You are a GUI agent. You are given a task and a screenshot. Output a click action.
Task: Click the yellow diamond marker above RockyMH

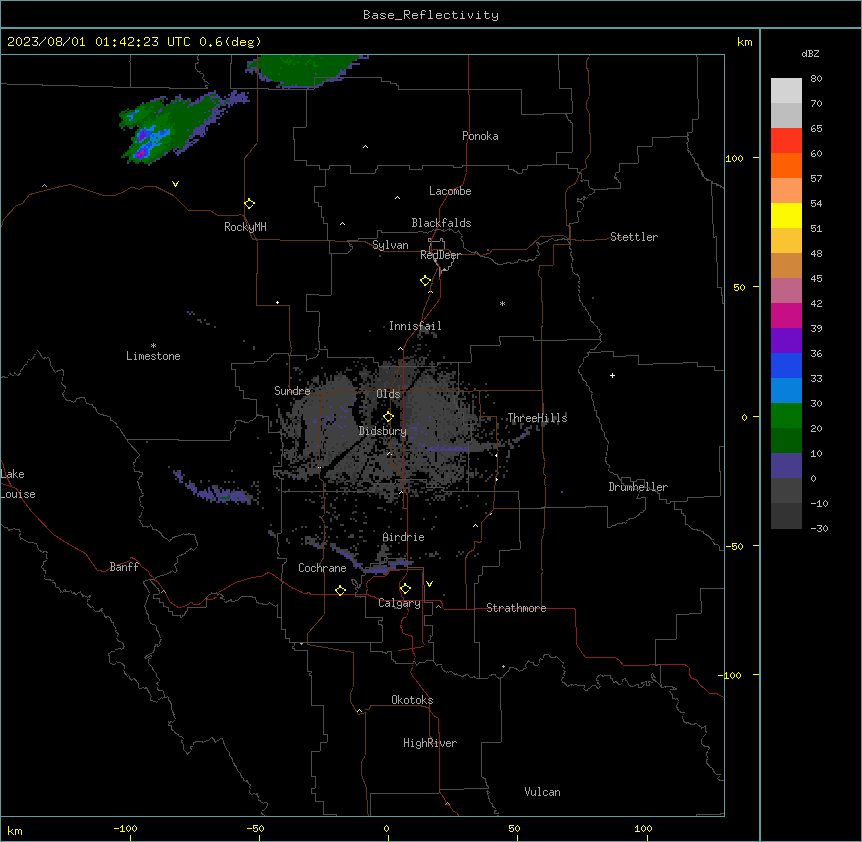(250, 204)
